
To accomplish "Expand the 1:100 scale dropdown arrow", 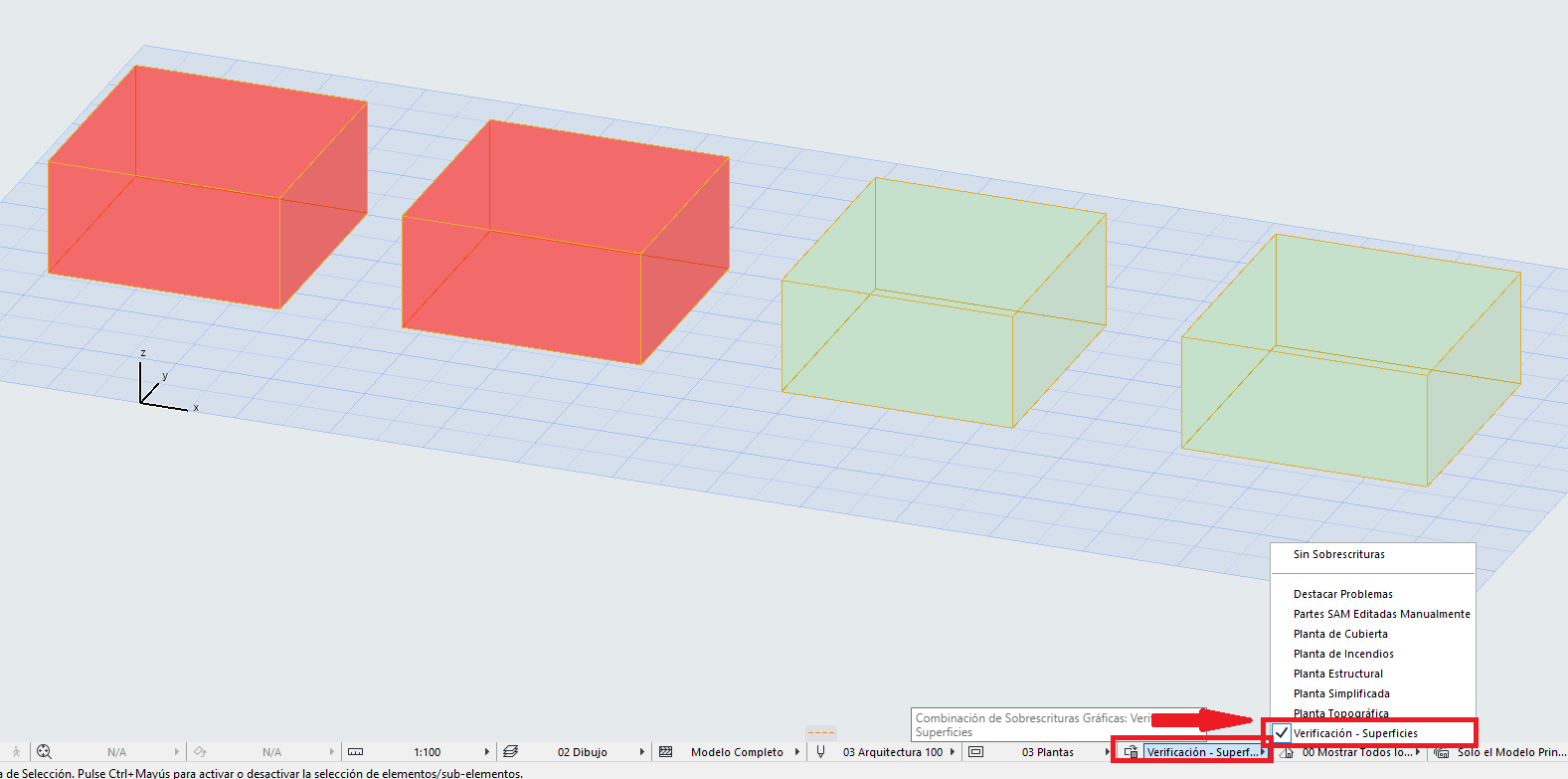I will 486,752.
